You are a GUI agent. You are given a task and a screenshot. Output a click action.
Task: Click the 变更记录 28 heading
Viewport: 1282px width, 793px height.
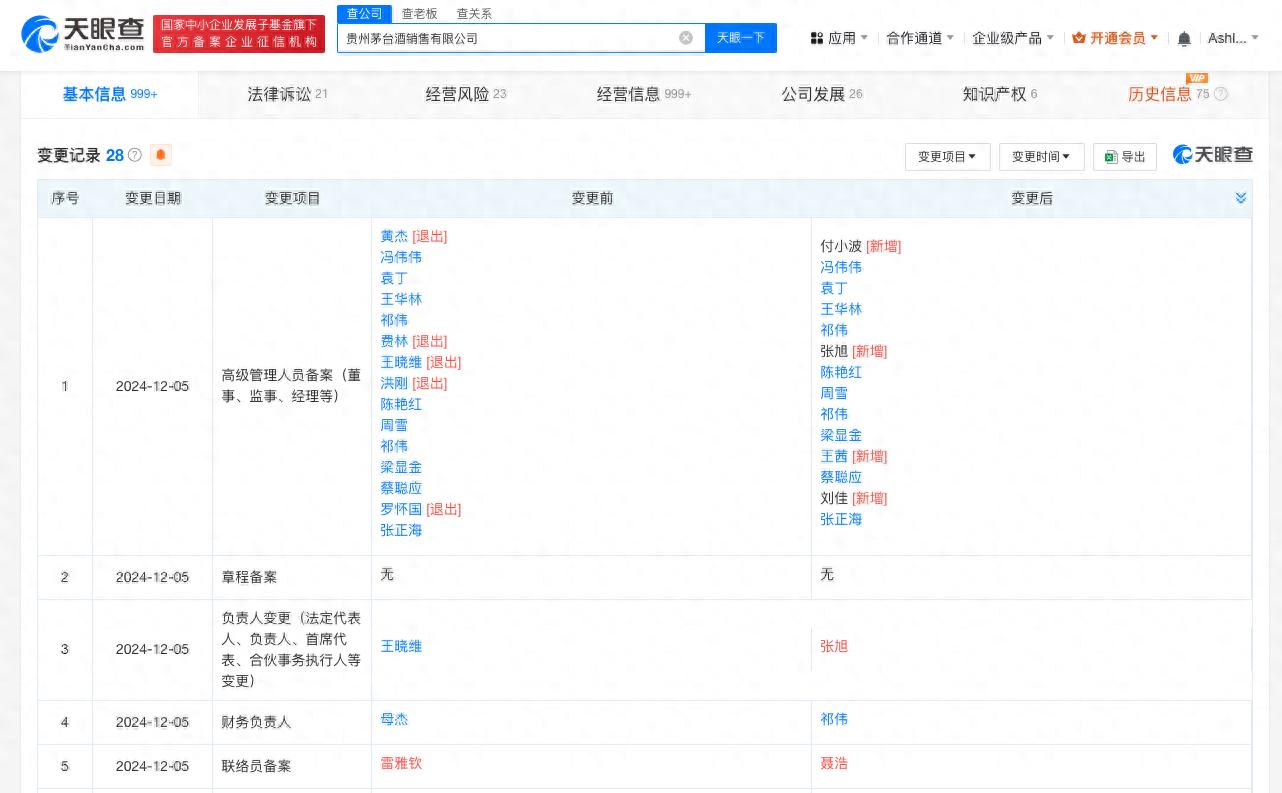[x=81, y=155]
